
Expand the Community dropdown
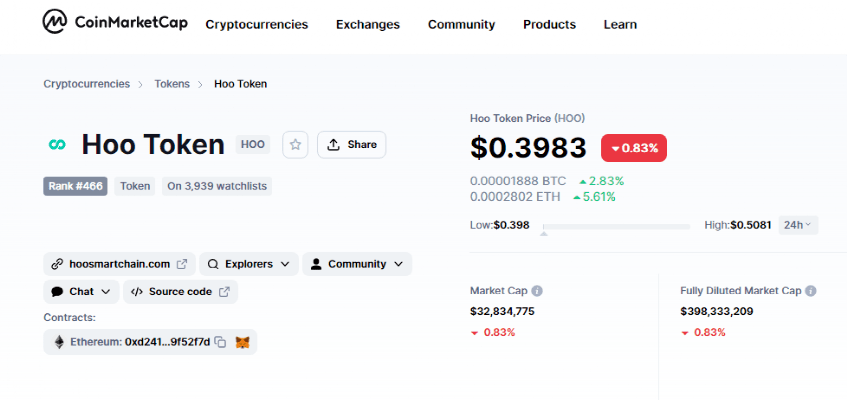tap(356, 264)
